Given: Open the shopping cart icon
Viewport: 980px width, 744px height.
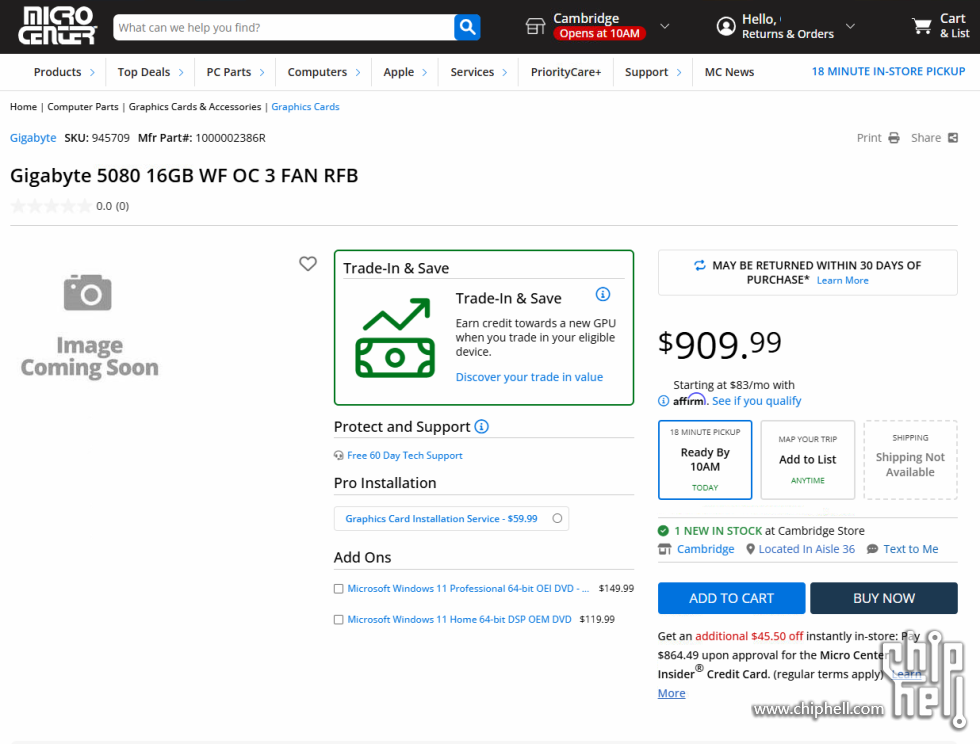Looking at the screenshot, I should point(922,26).
